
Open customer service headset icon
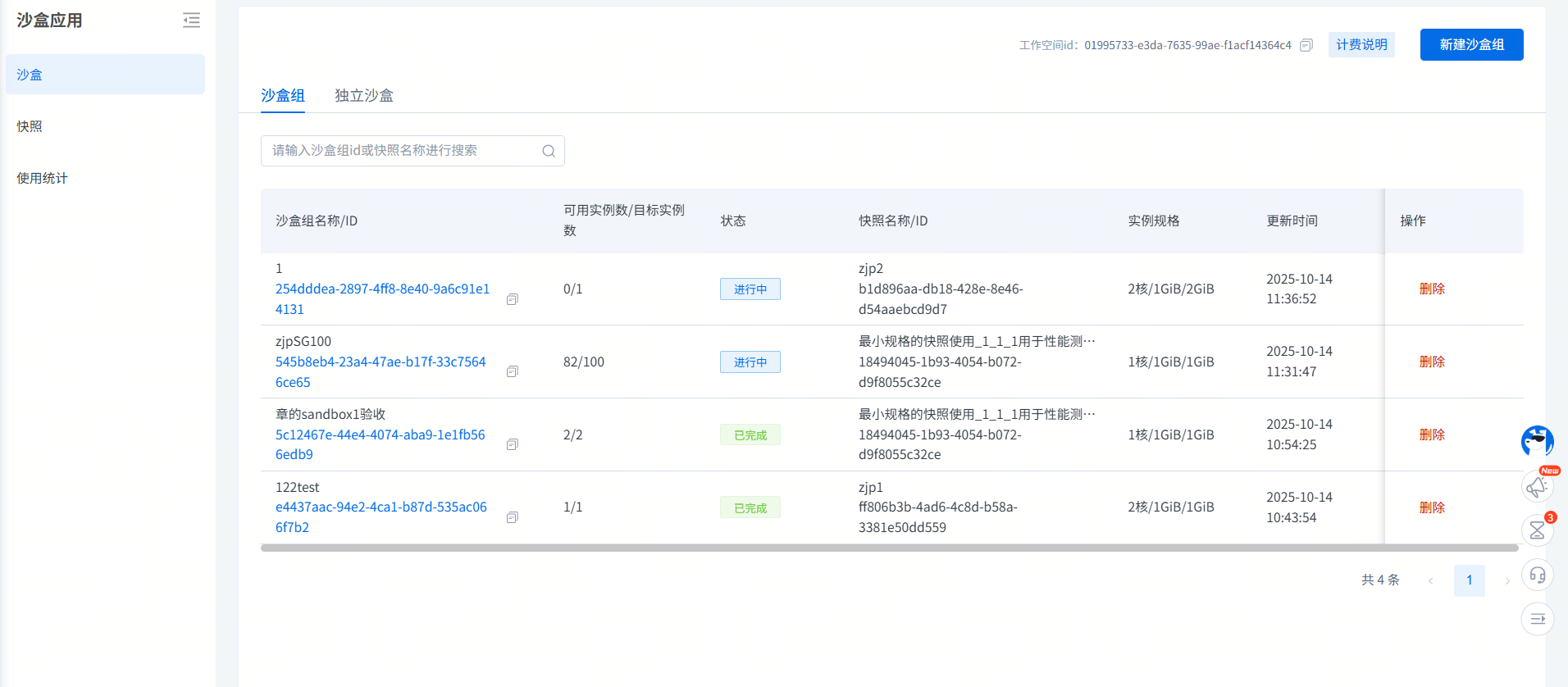pyautogui.click(x=1537, y=575)
